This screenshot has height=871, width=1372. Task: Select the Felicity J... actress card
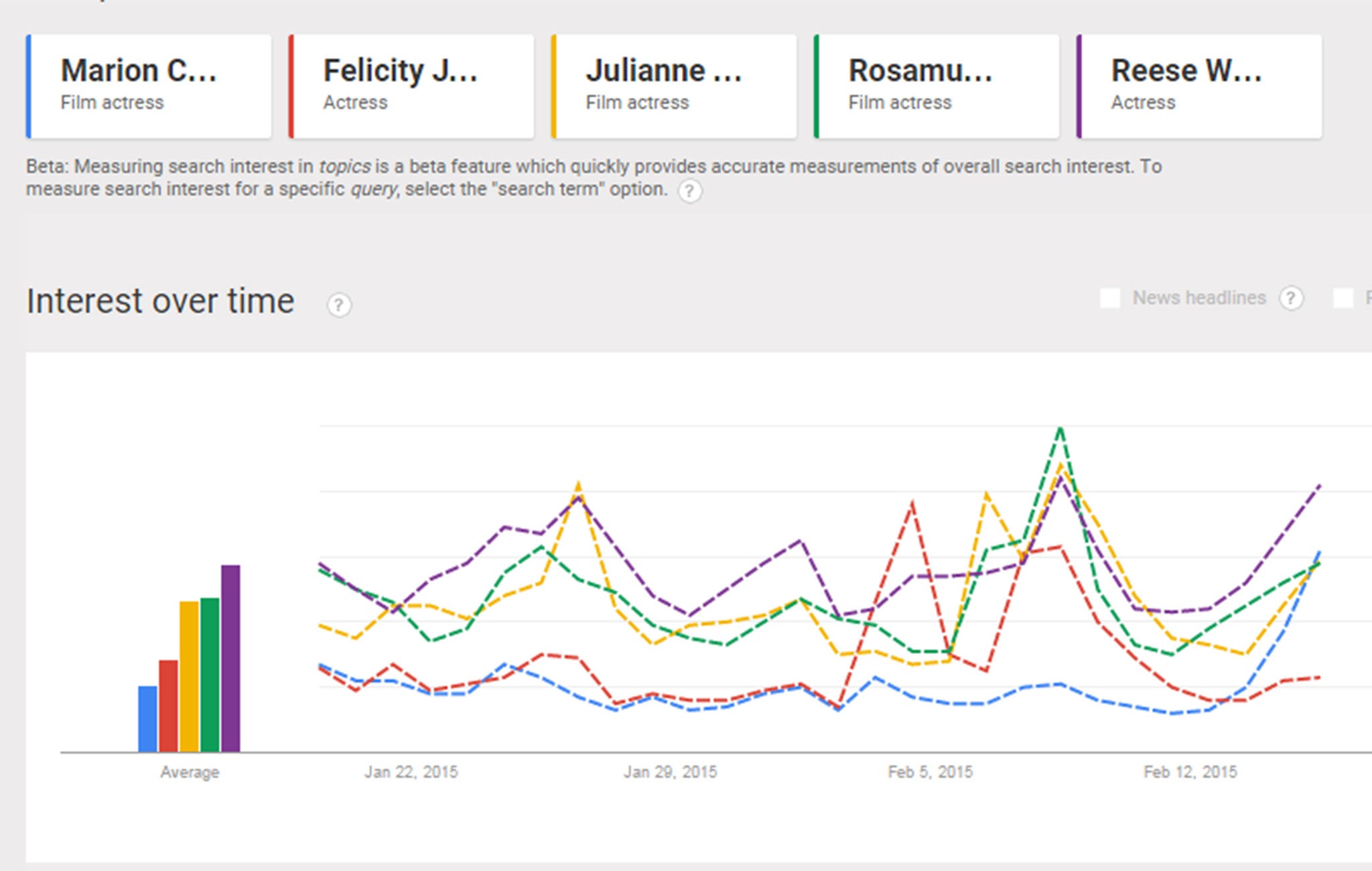tap(411, 87)
